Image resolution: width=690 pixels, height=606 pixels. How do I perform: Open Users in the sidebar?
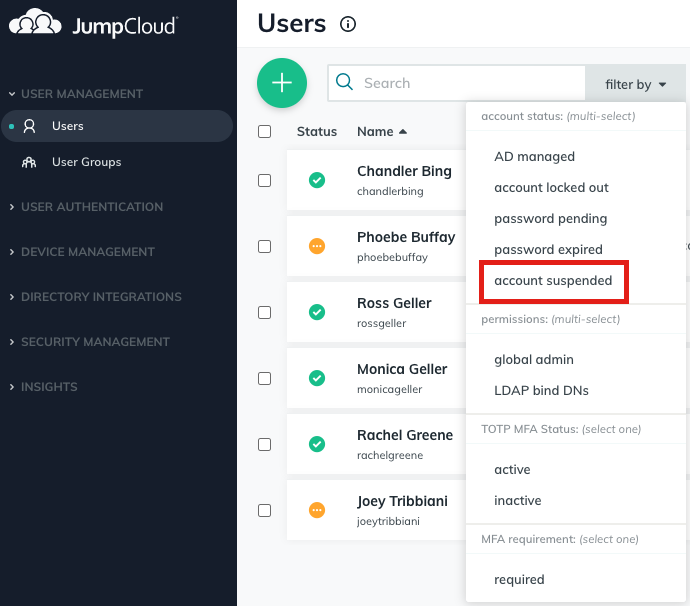click(68, 126)
